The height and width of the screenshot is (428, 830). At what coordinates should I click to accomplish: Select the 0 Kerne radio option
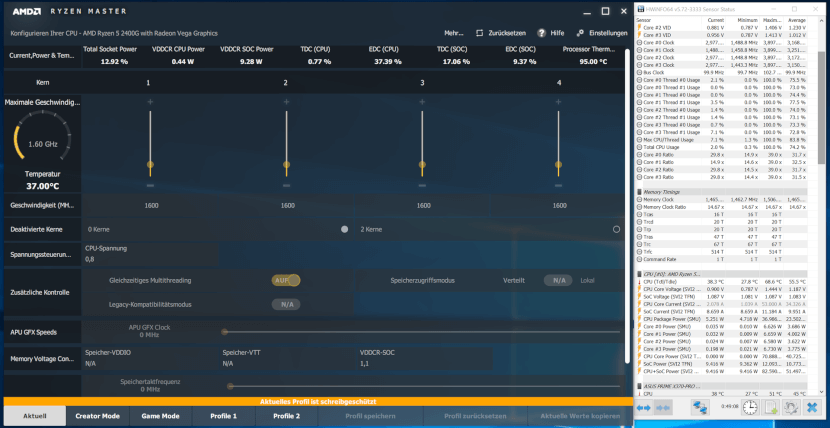coord(345,230)
